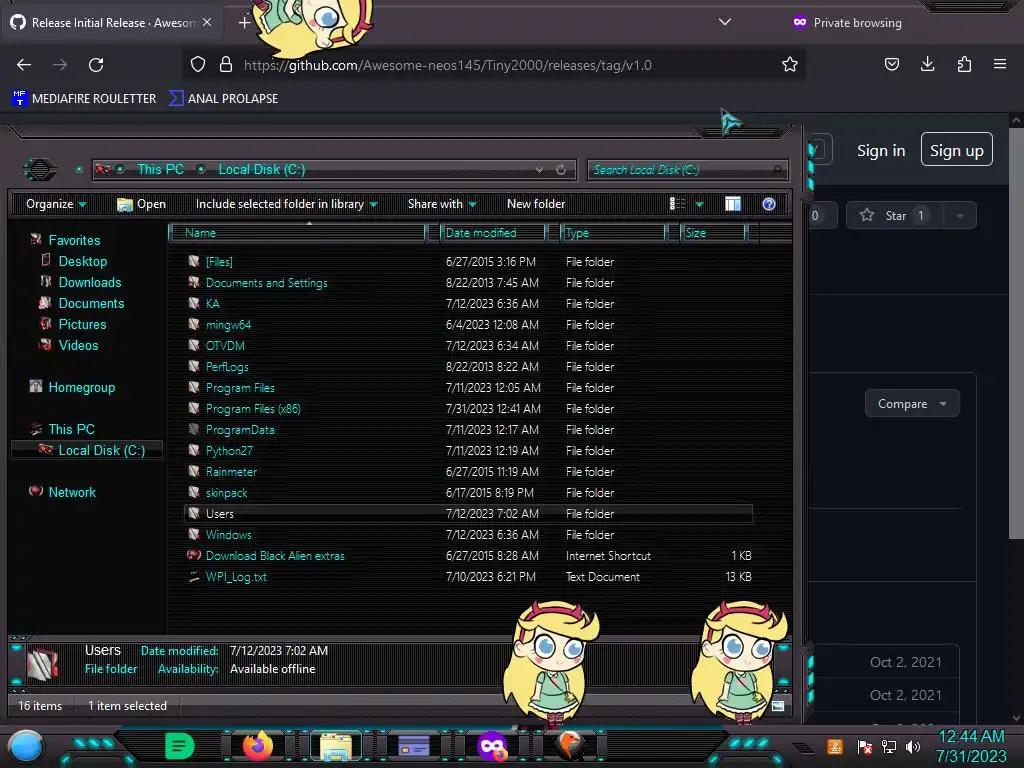
Task: Click the explorer back navigation button
Action: click(x=39, y=170)
